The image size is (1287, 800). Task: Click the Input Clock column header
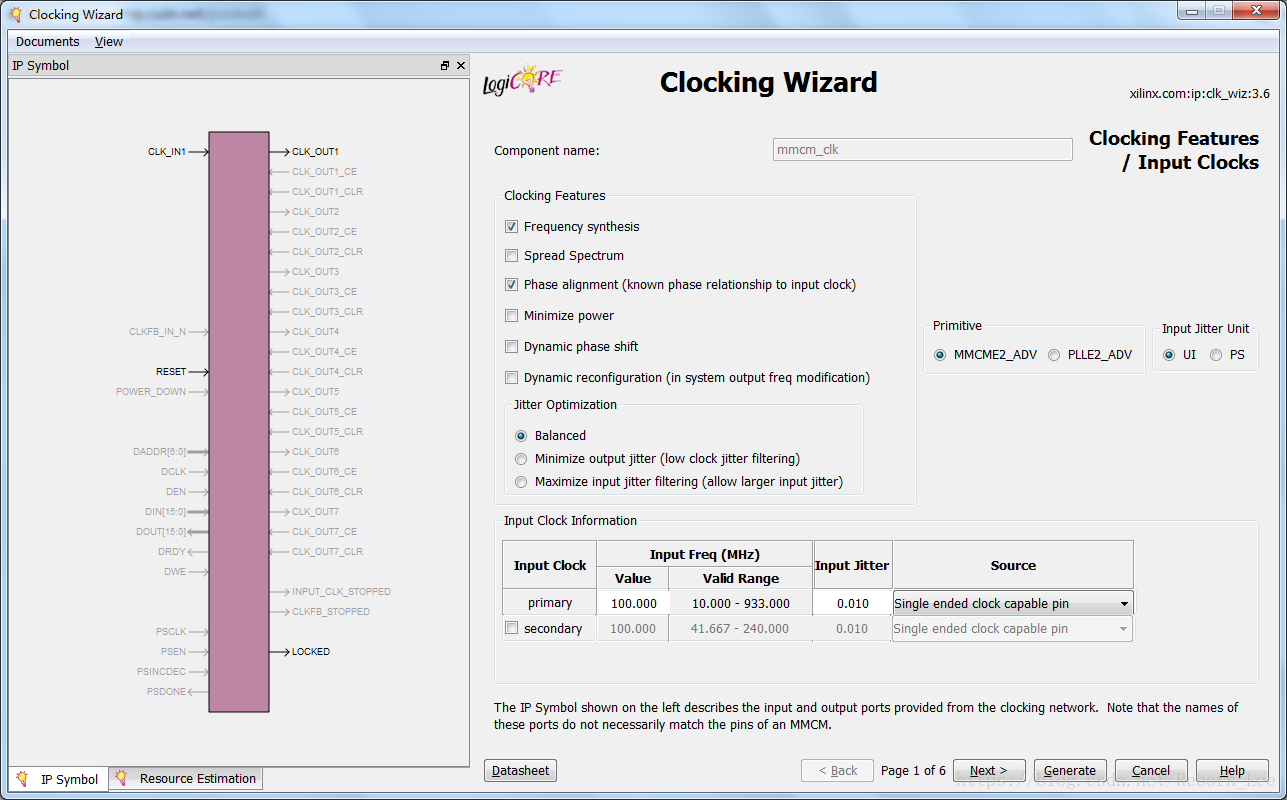(550, 566)
